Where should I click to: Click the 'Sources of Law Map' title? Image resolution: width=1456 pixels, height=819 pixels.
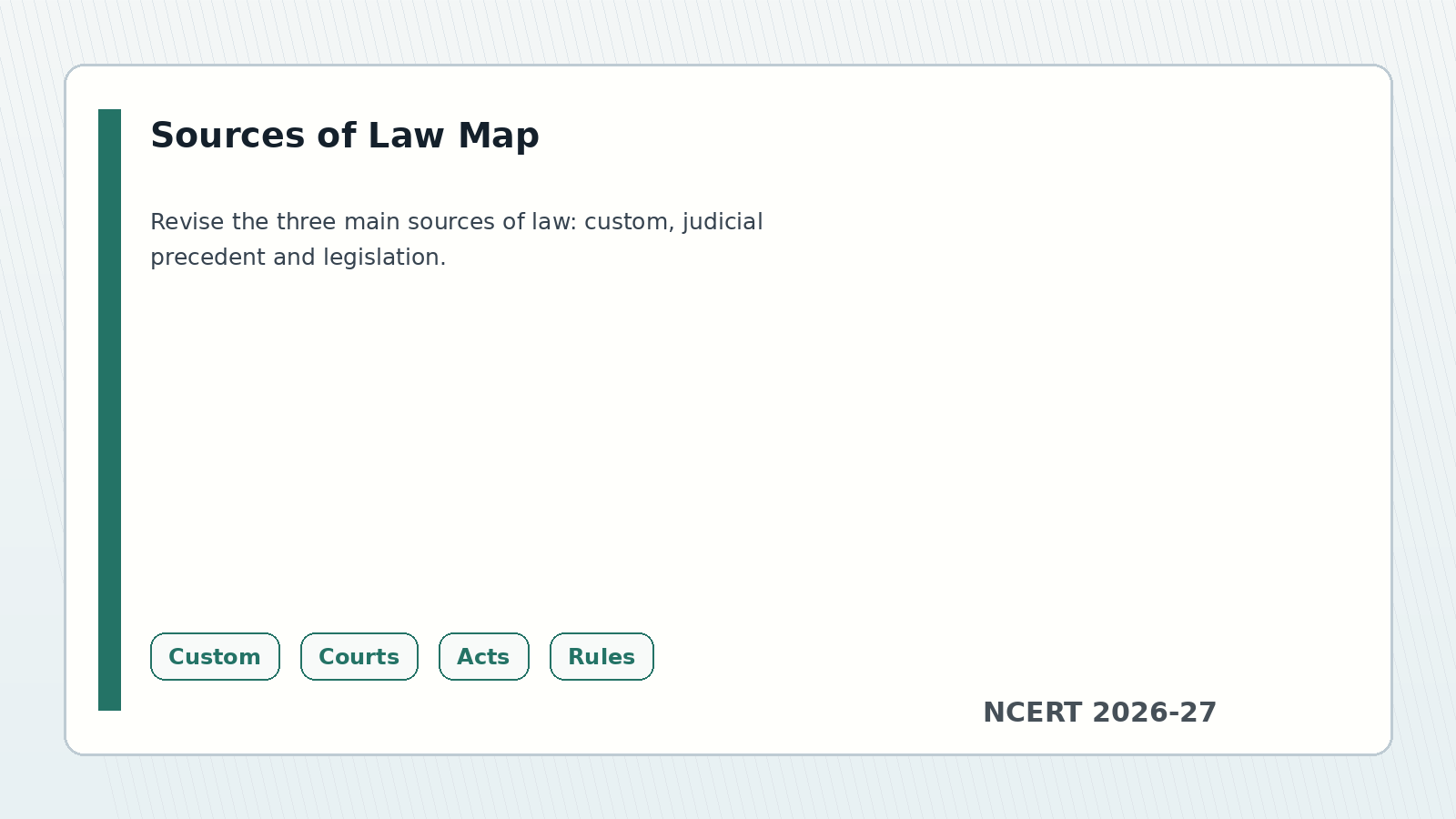345,136
